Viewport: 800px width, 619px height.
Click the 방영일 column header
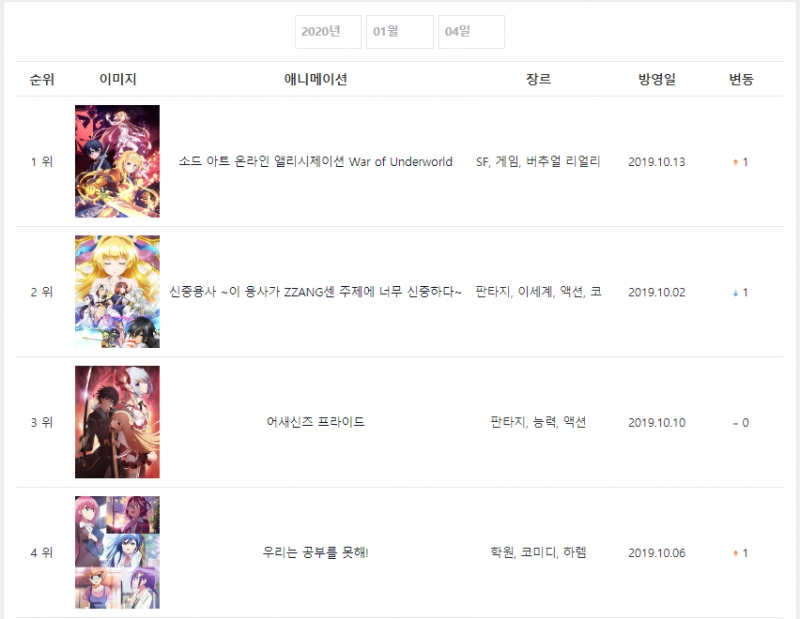point(657,79)
